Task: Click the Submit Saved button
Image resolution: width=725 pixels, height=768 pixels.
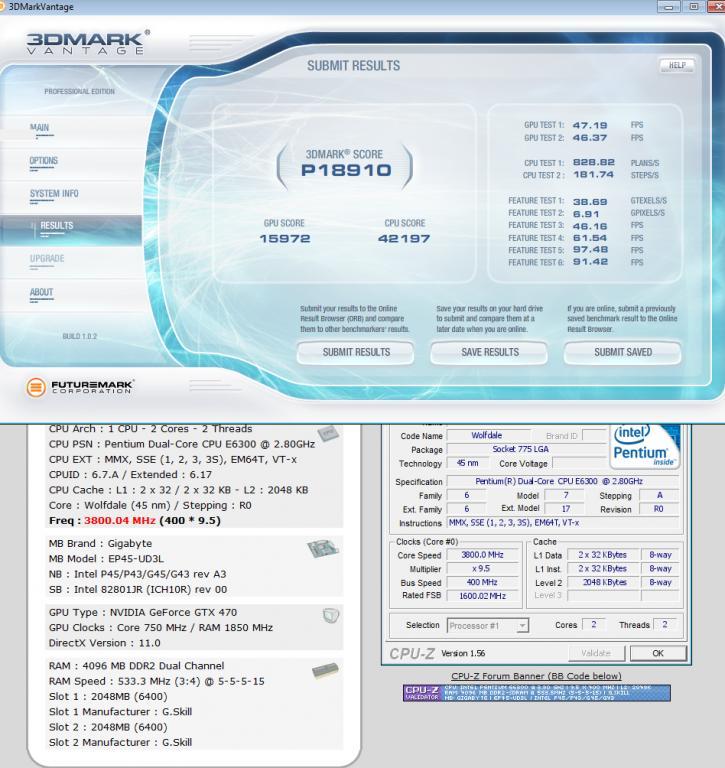Action: 623,352
